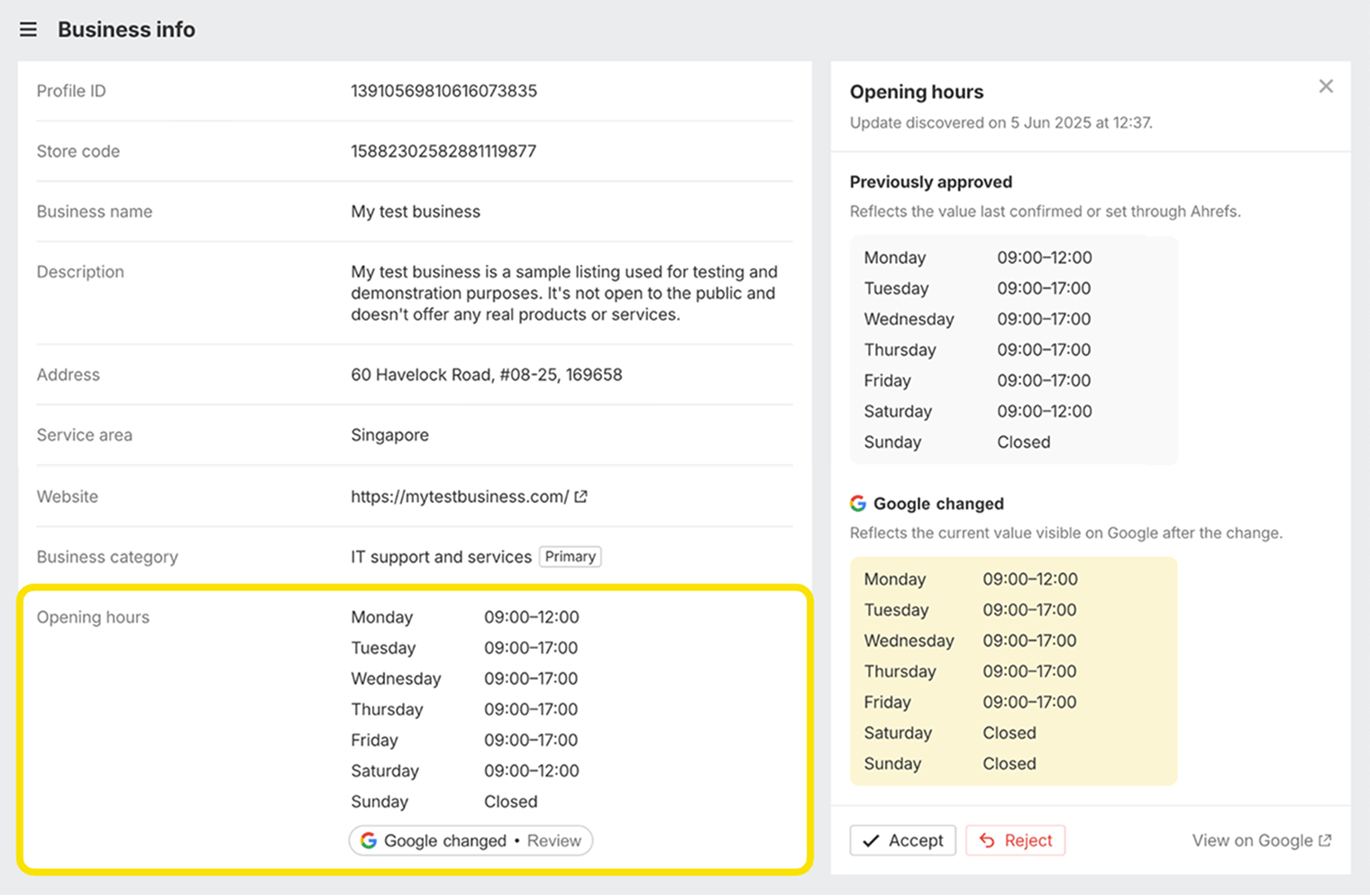The width and height of the screenshot is (1370, 896).
Task: Select the Profile ID value
Action: 443,90
